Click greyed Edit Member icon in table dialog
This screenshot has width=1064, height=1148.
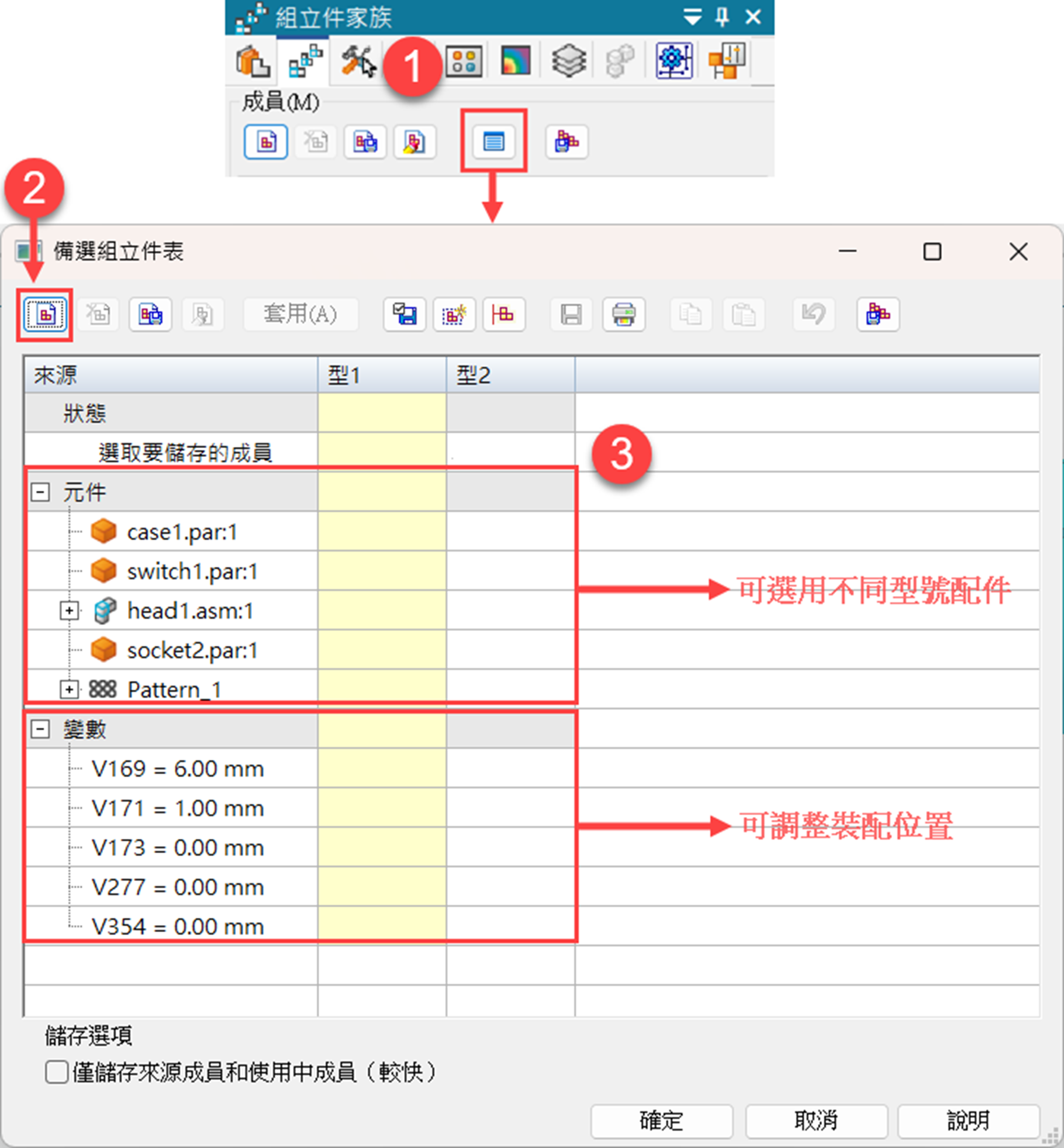tap(203, 315)
